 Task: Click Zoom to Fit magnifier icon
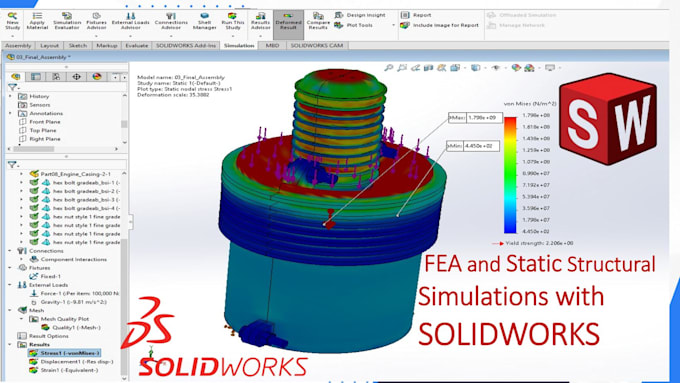[389, 68]
